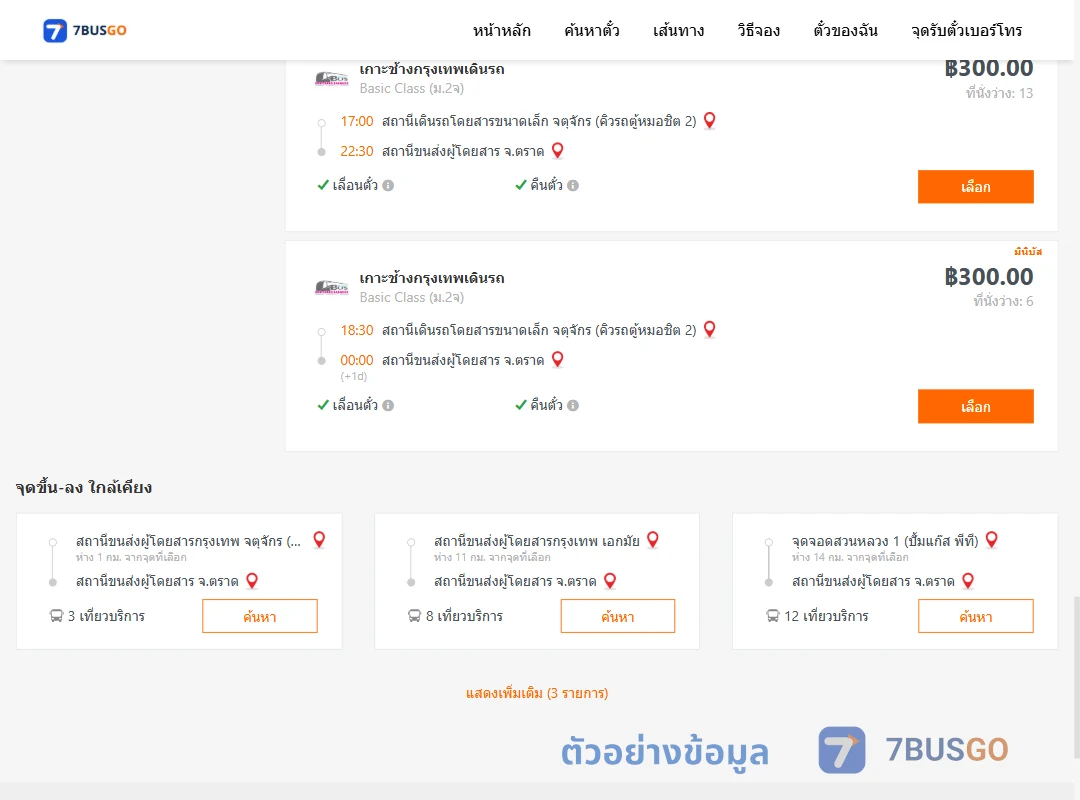The image size is (1080, 800).
Task: Show info icon next to first คืนตั๋ว
Action: coord(573,185)
